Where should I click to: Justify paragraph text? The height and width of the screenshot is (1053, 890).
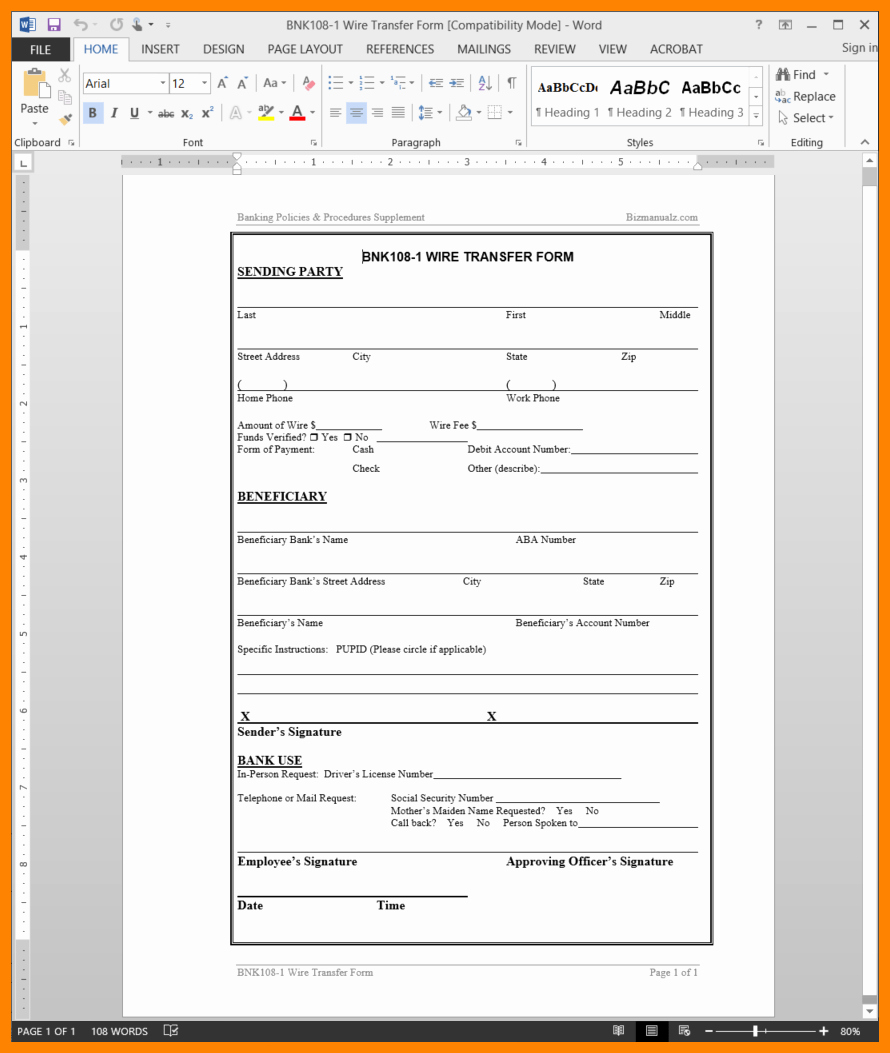398,113
